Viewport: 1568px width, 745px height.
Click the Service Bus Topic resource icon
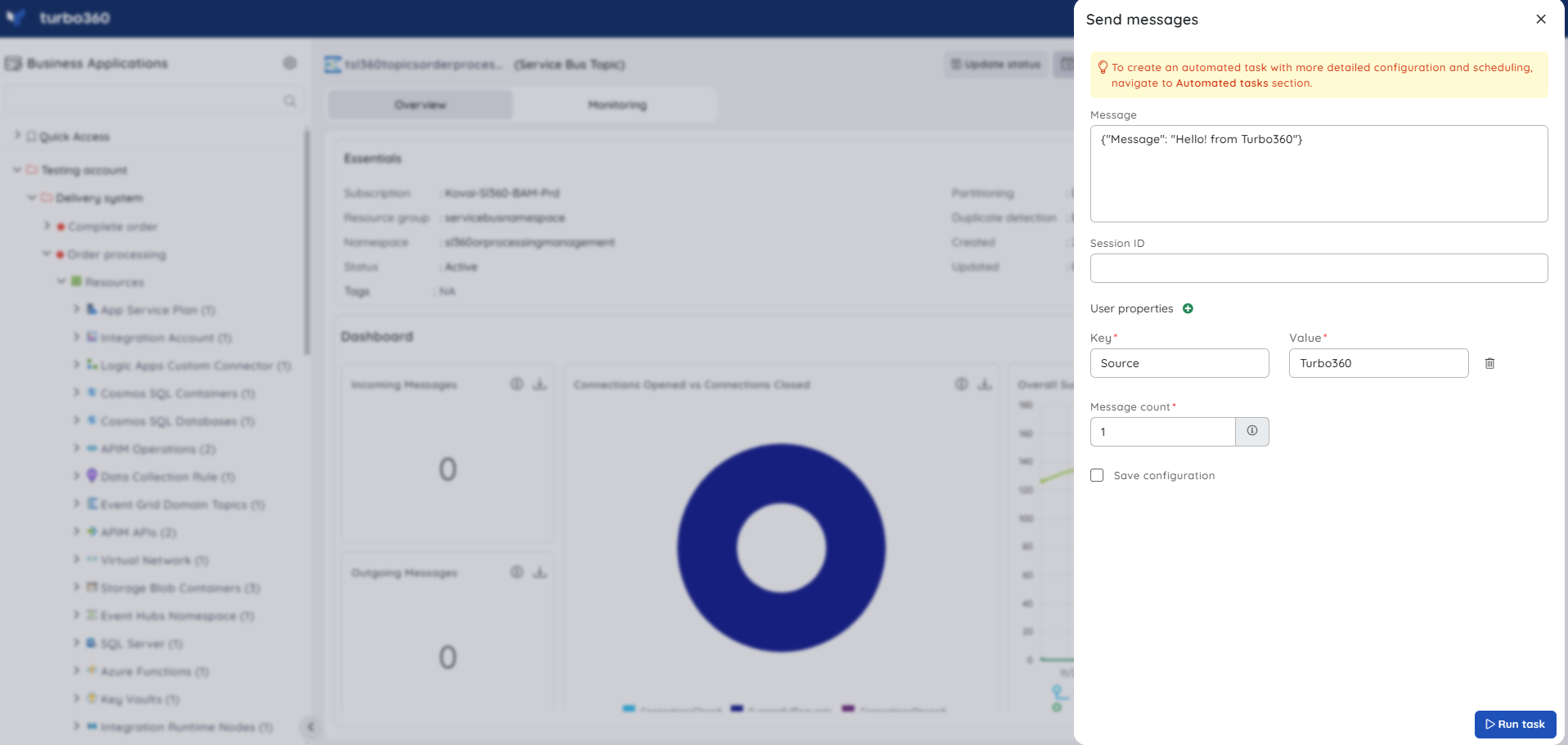332,64
